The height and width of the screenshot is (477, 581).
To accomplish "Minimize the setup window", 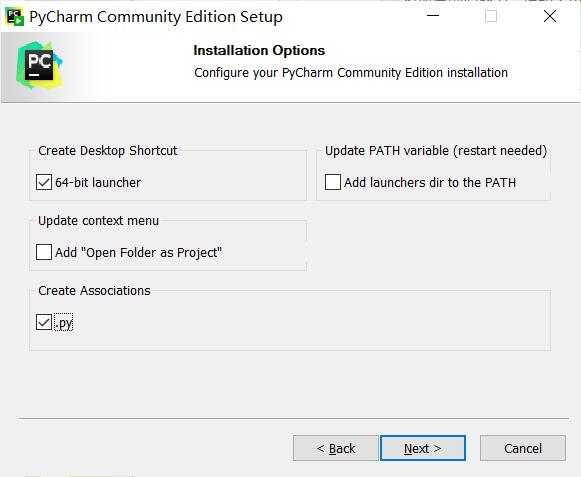I will pos(433,16).
